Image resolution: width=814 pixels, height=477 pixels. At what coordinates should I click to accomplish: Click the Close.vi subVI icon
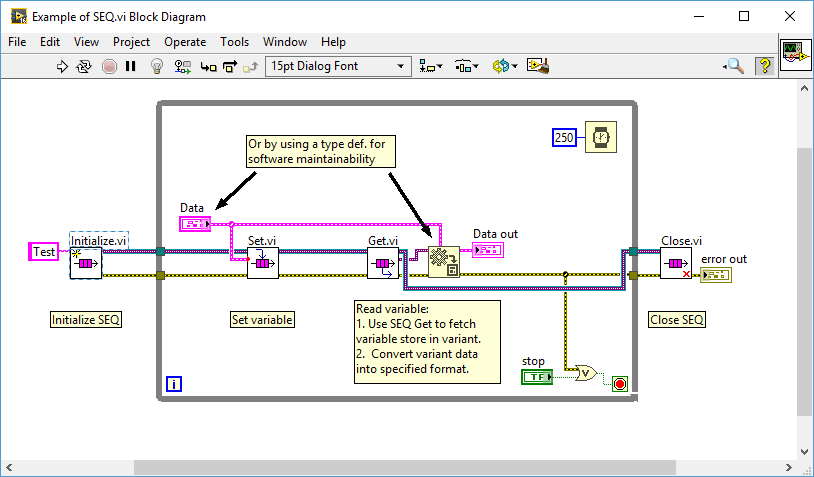click(675, 264)
